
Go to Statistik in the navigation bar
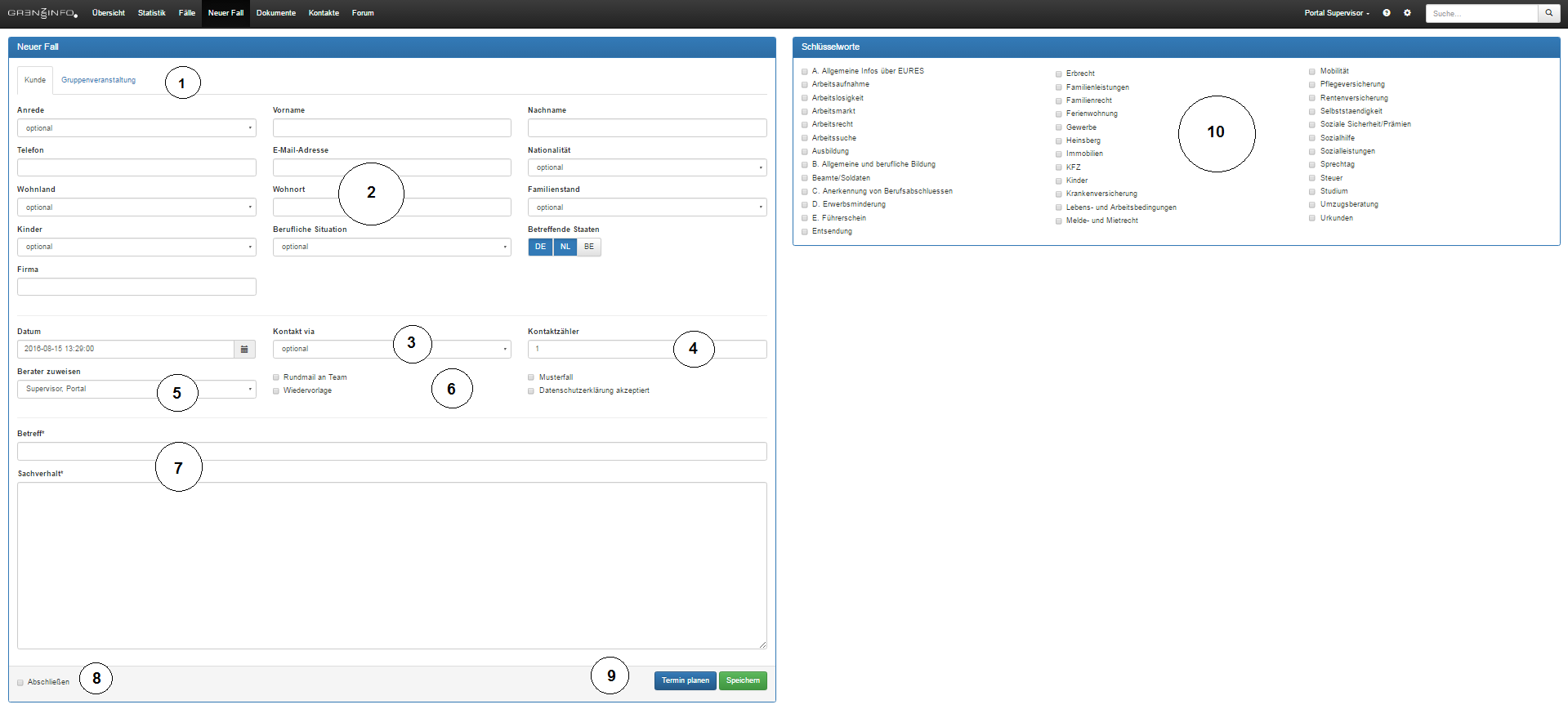[151, 13]
